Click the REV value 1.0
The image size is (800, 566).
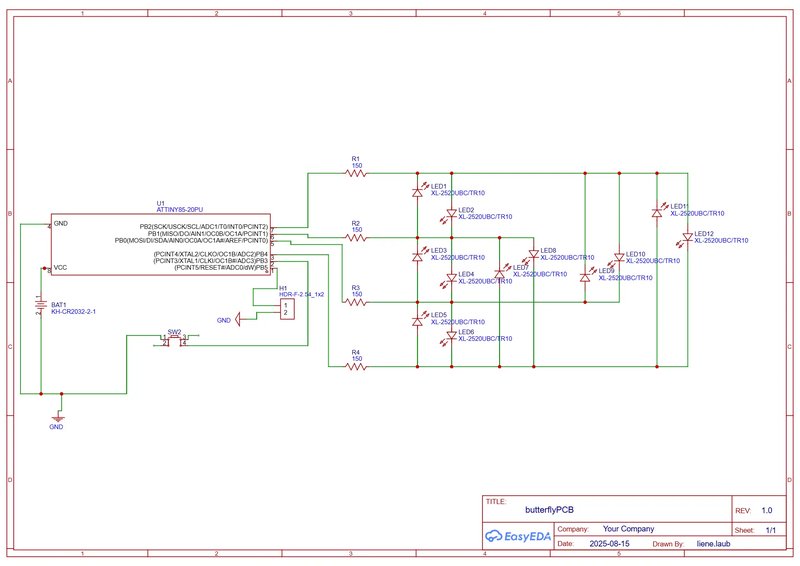(767, 510)
